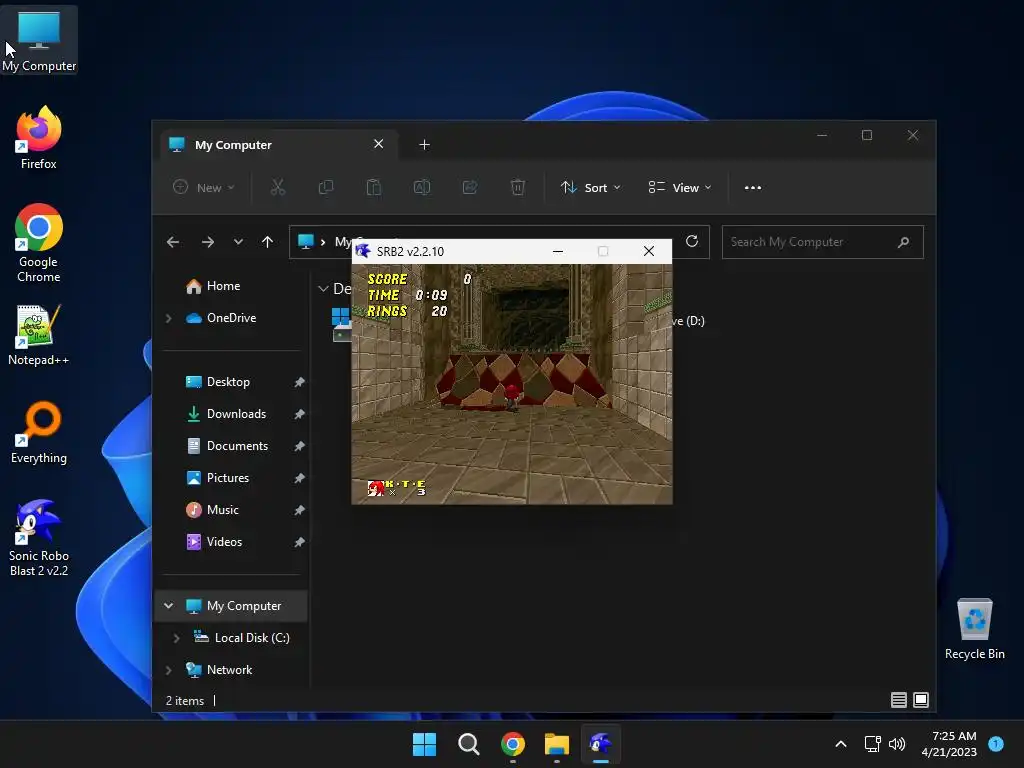Switch to details view in status bar
The width and height of the screenshot is (1024, 768).
click(x=899, y=700)
